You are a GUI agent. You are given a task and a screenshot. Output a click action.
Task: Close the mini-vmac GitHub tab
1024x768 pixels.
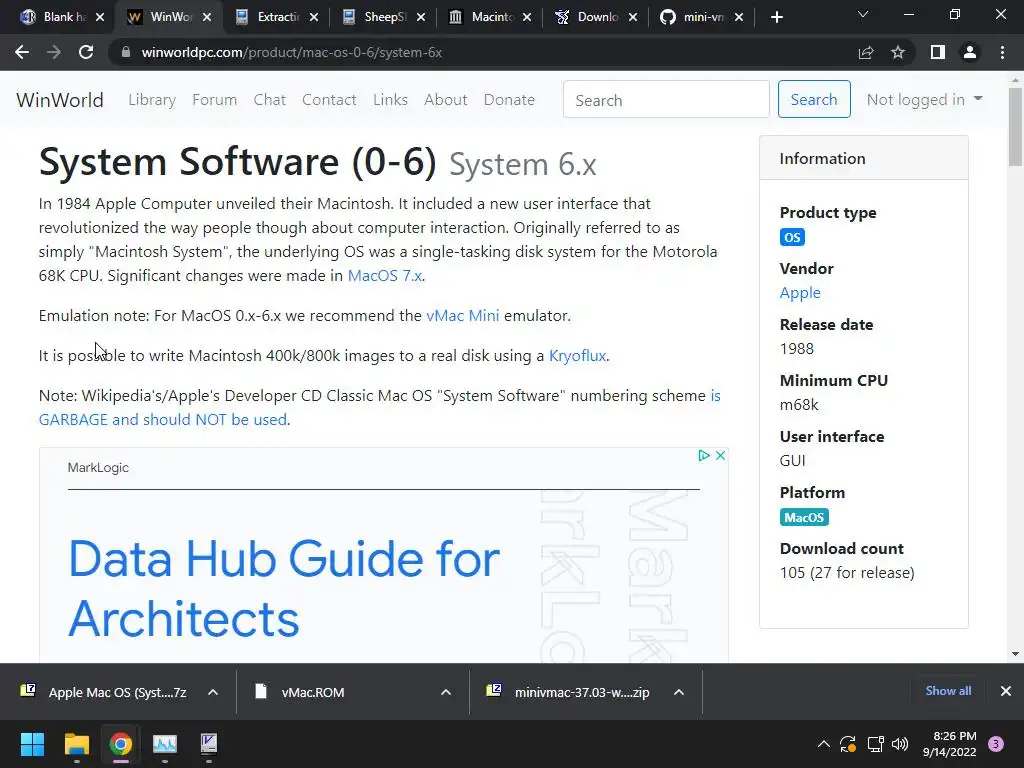coord(739,17)
